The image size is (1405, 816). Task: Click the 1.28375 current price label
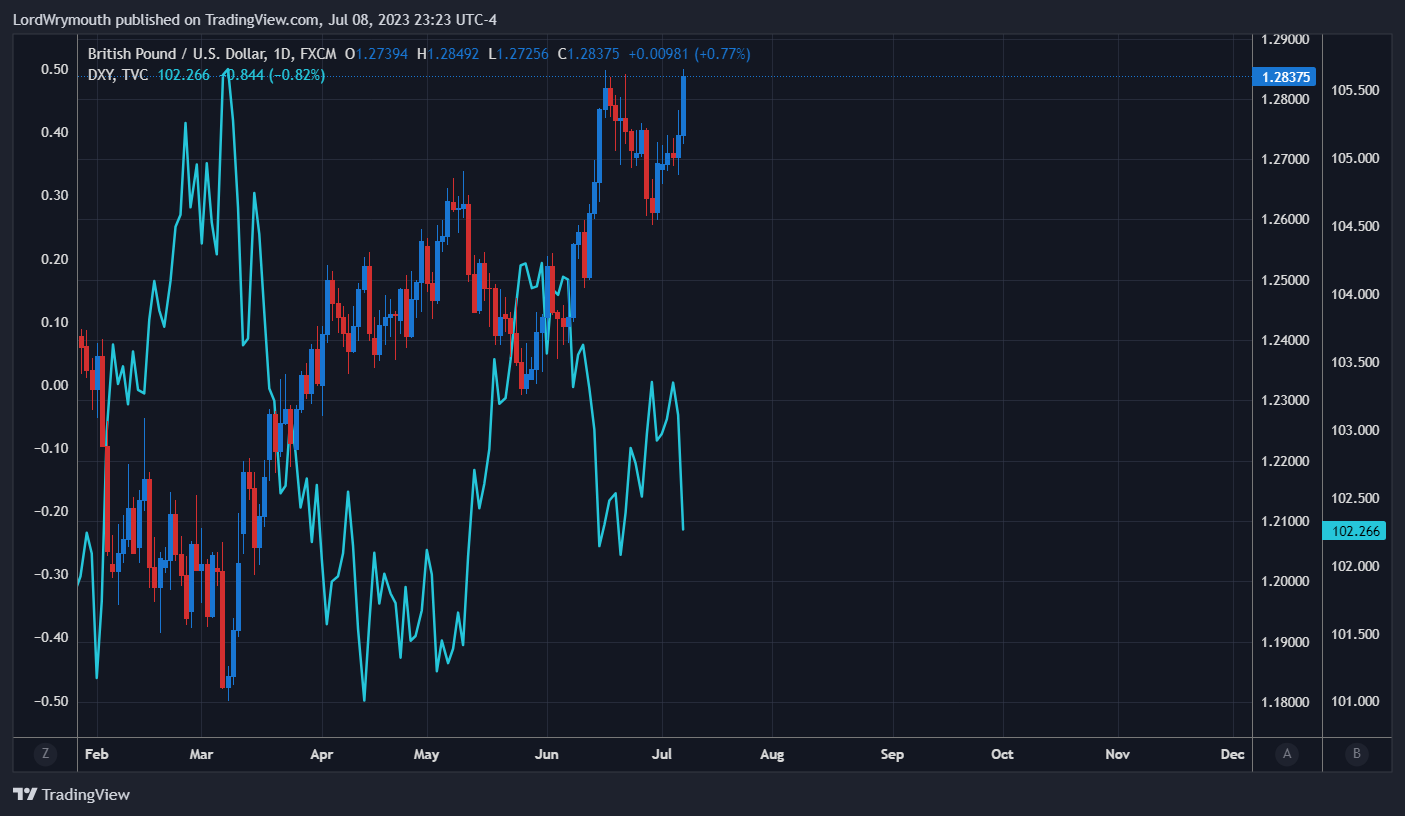(x=1287, y=77)
